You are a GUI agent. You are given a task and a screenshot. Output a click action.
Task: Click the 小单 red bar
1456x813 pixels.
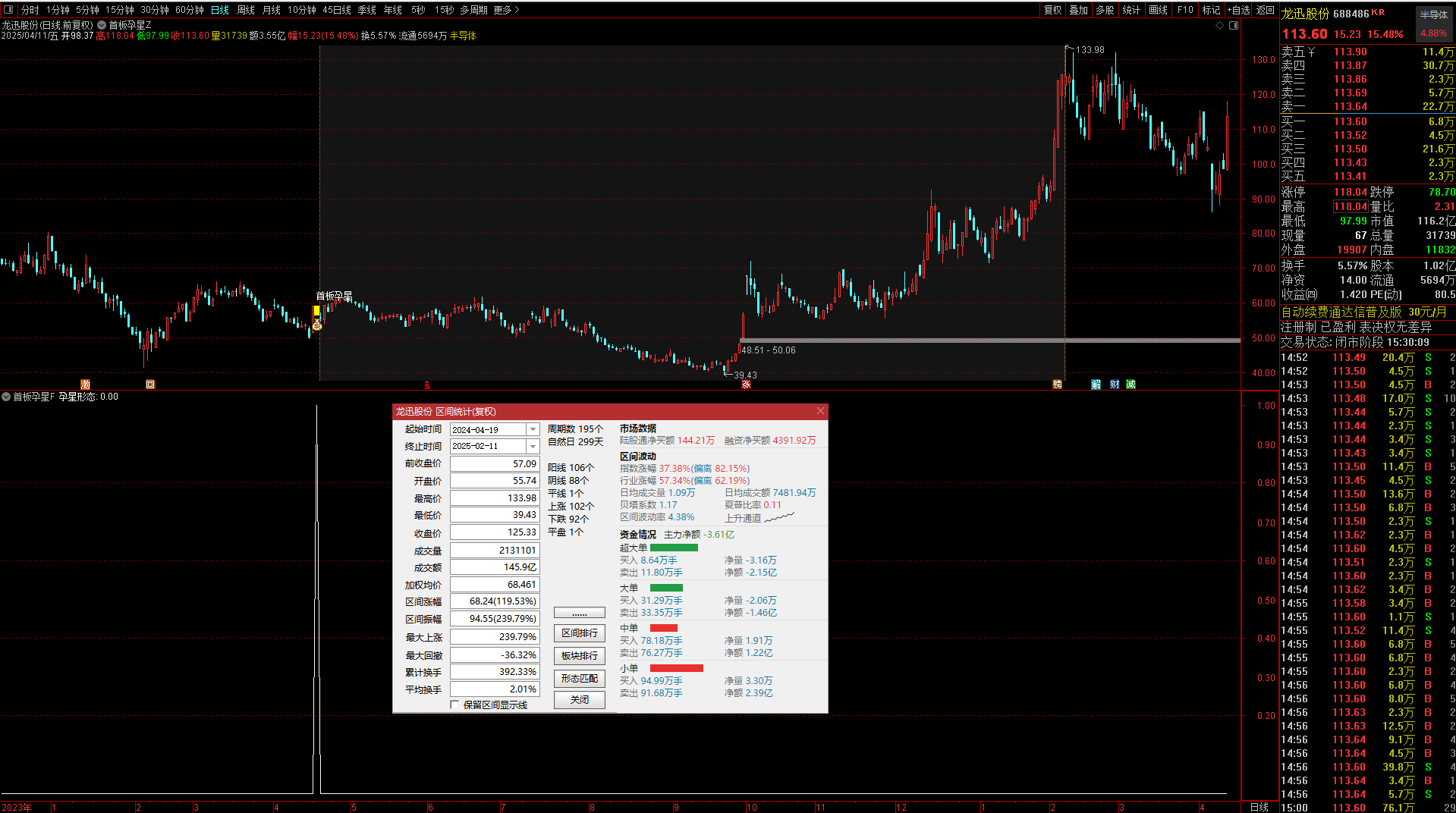677,668
